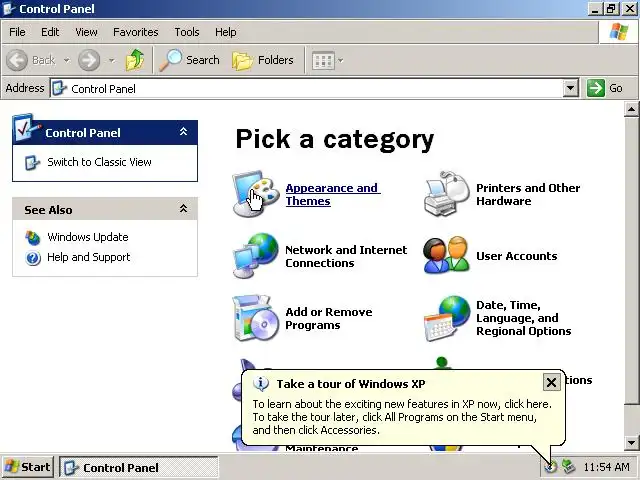640x480 pixels.
Task: Click the Windows Update icon
Action: 33,238
